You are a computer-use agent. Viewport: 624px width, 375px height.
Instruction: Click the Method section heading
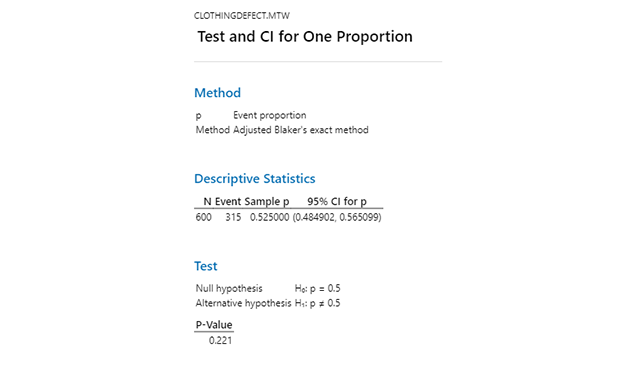coord(217,93)
